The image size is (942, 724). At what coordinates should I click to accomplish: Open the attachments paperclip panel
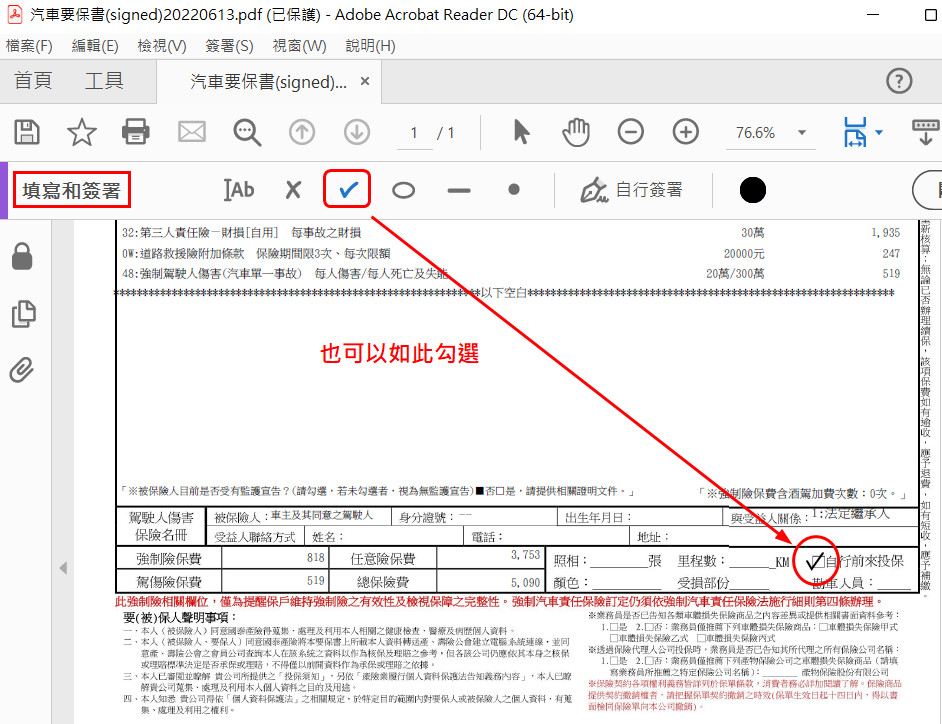(22, 371)
